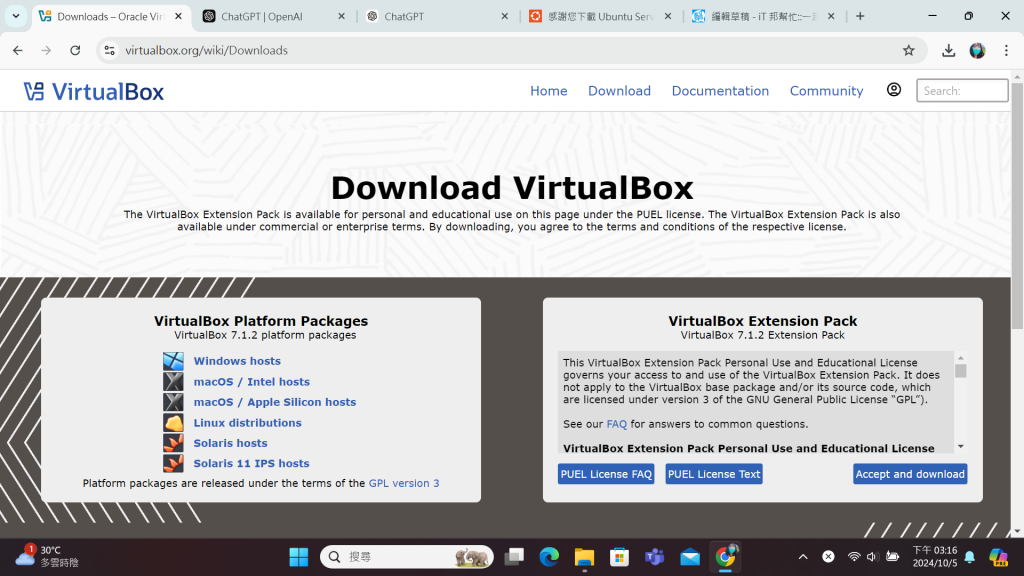Open Microsoft Store from taskbar
Image resolution: width=1024 pixels, height=576 pixels.
pos(619,557)
